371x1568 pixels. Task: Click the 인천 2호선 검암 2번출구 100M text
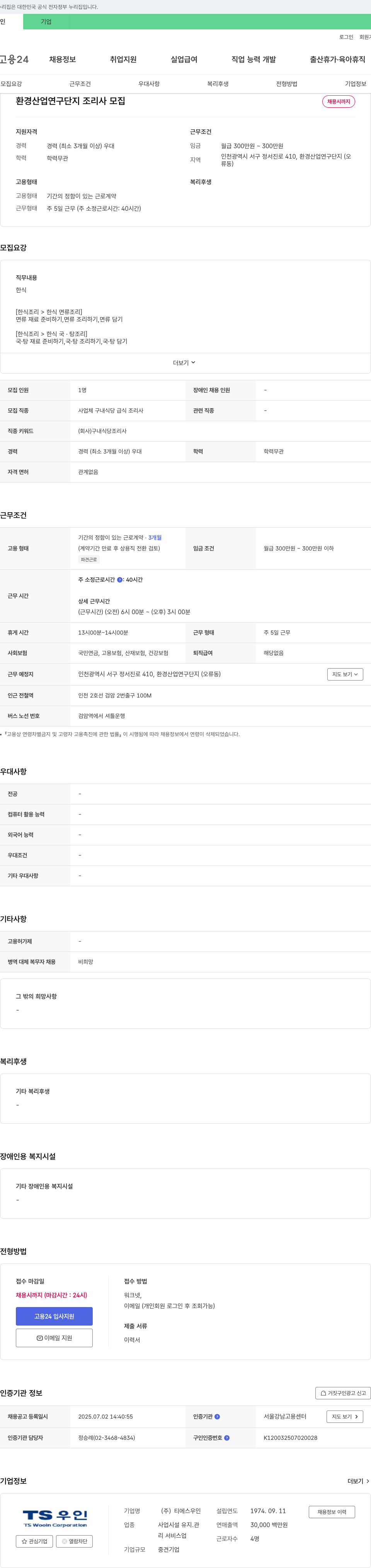click(115, 695)
